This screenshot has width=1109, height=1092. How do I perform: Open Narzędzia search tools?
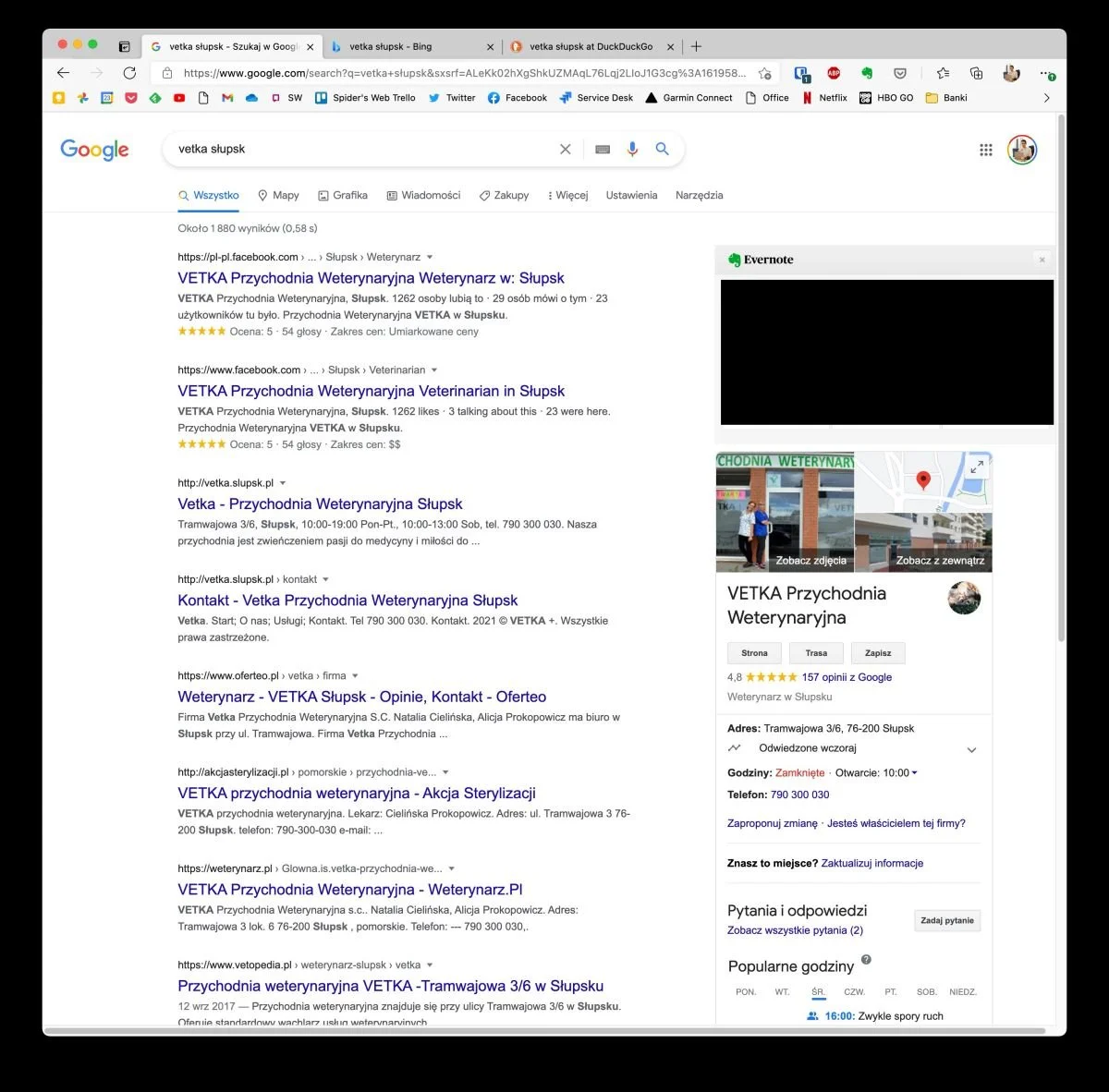699,195
